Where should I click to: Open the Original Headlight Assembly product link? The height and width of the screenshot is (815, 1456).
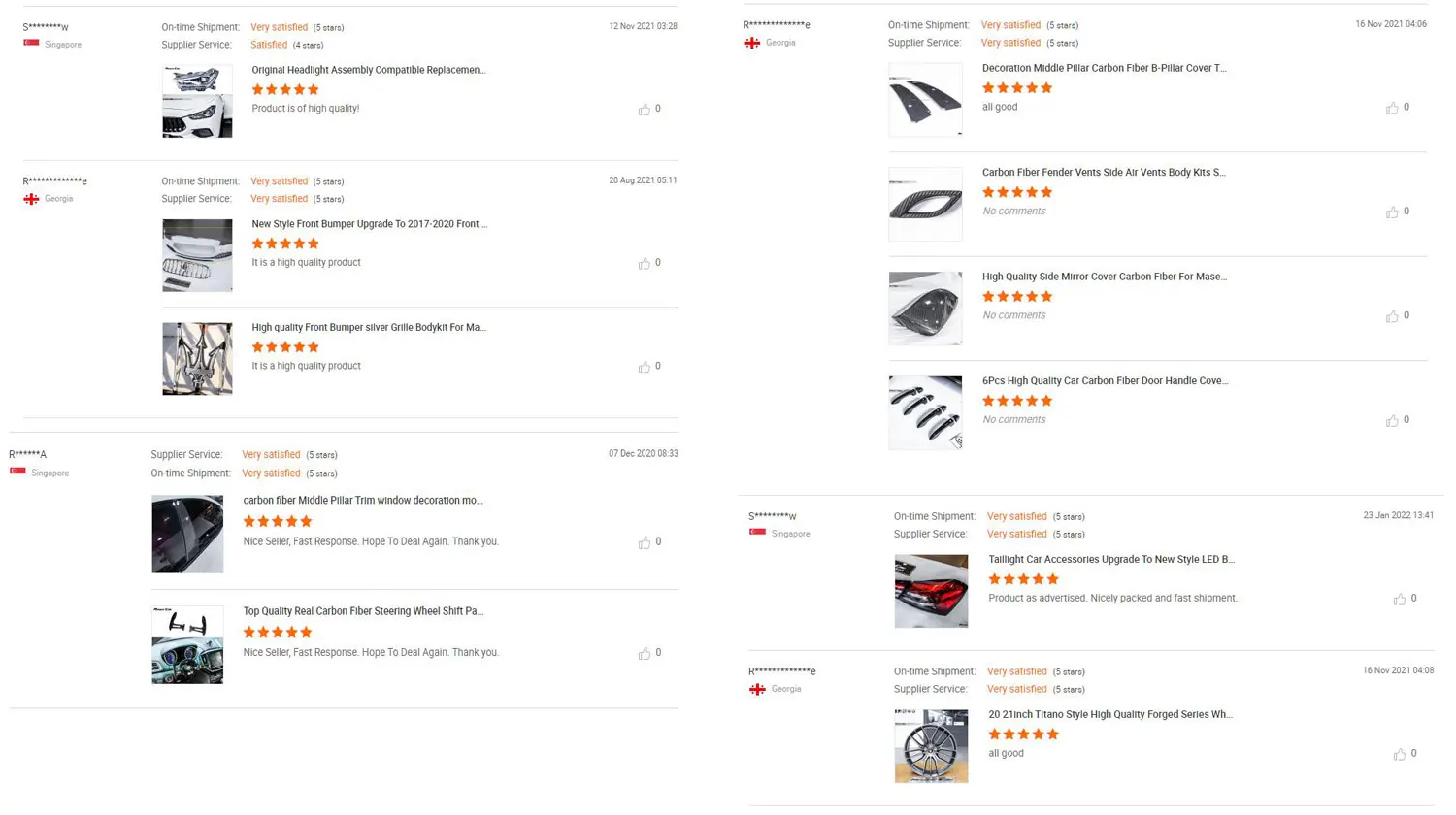tap(368, 70)
